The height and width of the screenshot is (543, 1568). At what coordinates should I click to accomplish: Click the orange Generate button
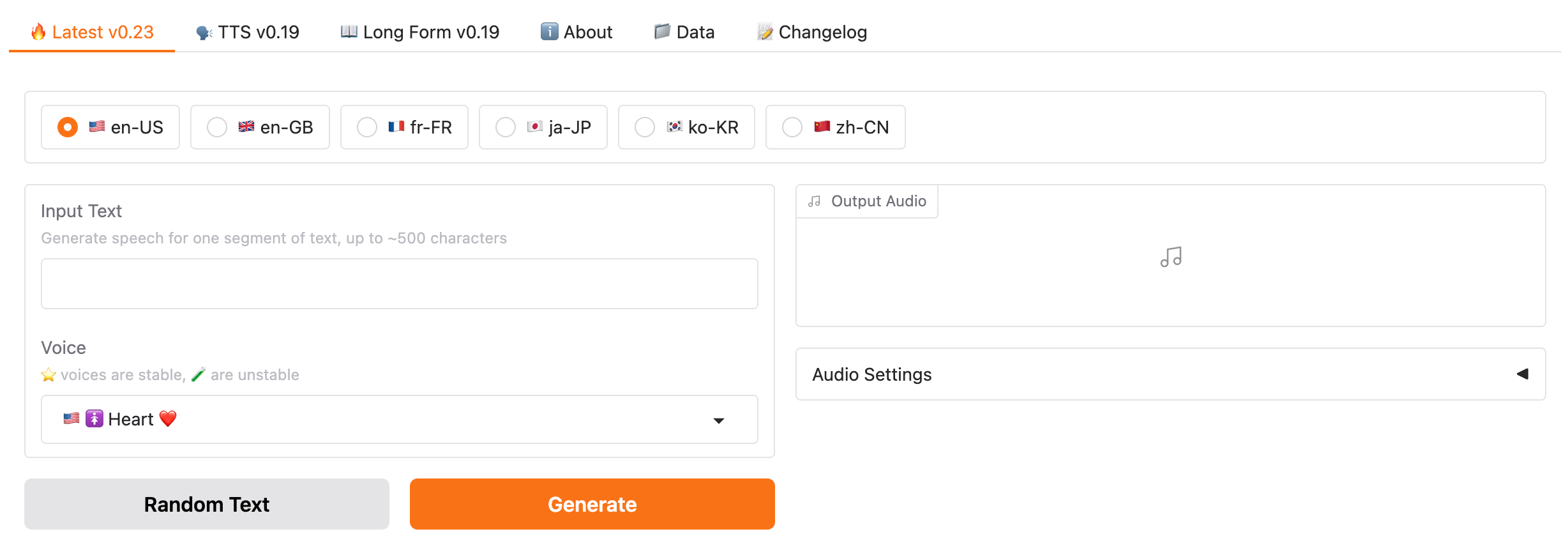point(592,504)
